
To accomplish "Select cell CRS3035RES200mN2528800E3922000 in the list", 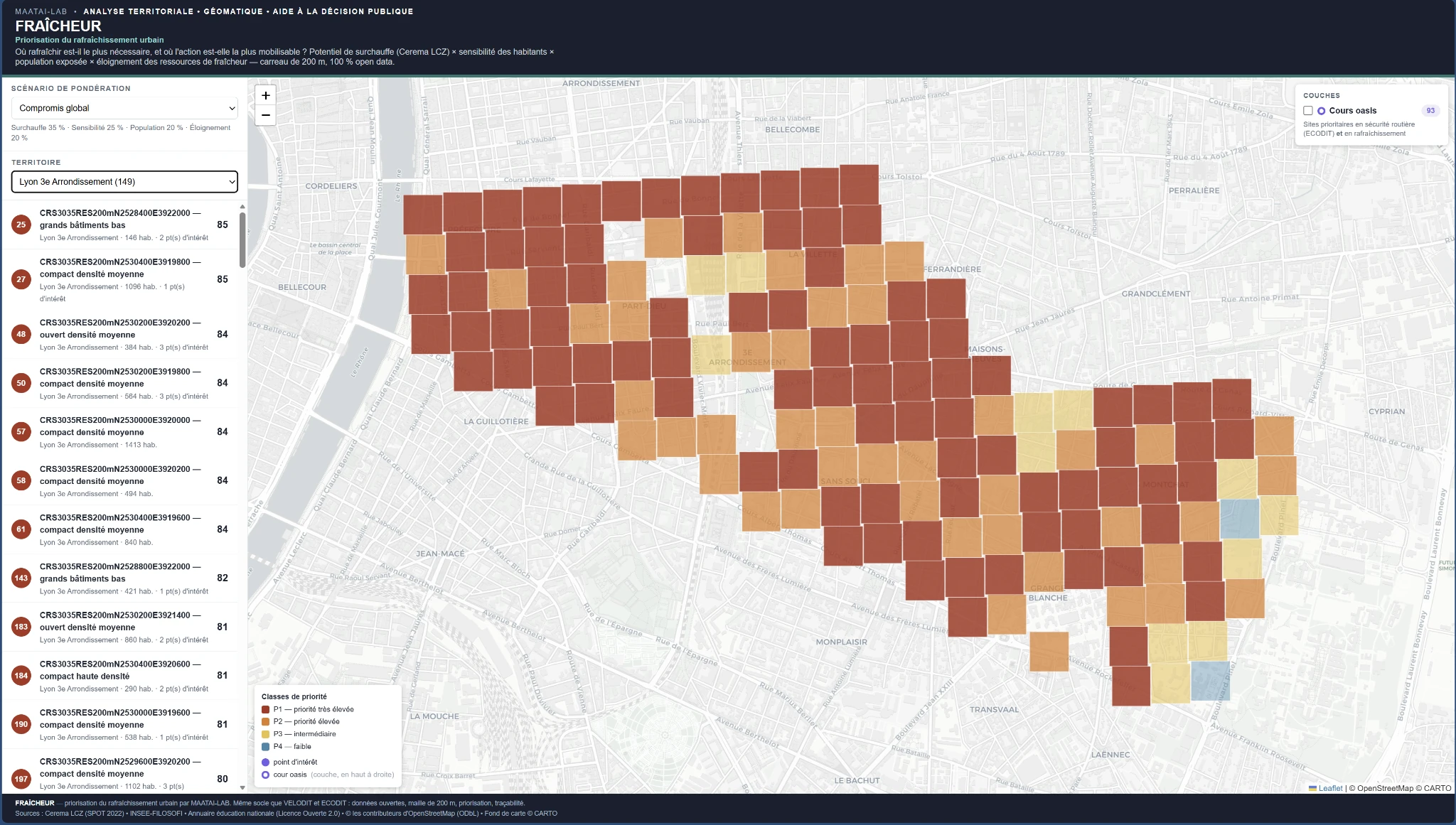I will tap(120, 578).
